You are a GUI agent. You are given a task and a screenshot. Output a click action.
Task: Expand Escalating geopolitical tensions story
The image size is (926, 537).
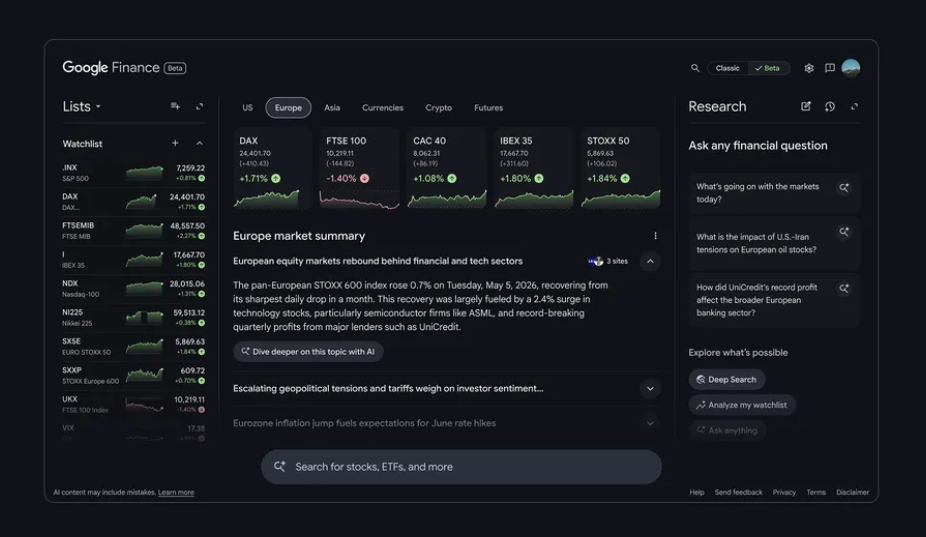[x=650, y=389]
